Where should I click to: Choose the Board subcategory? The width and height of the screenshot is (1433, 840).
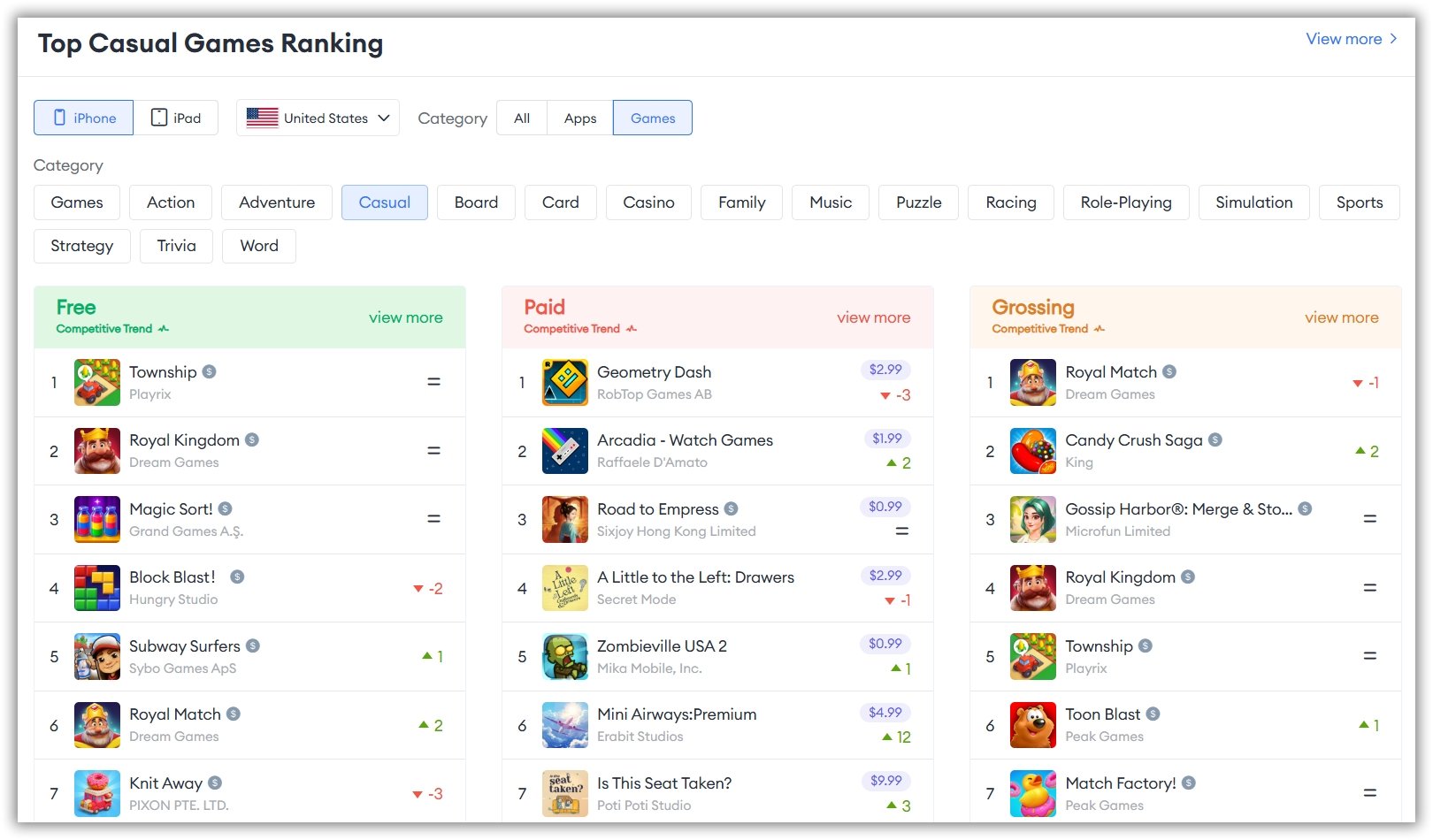pos(476,202)
